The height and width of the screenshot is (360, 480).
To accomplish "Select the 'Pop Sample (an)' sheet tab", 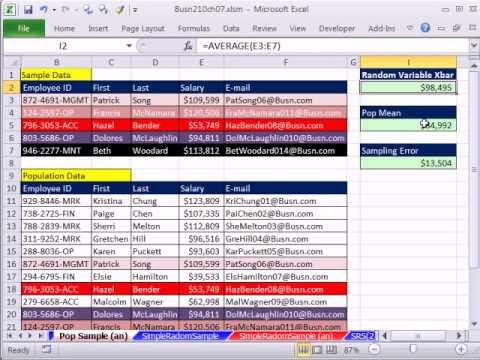I will pos(93,336).
